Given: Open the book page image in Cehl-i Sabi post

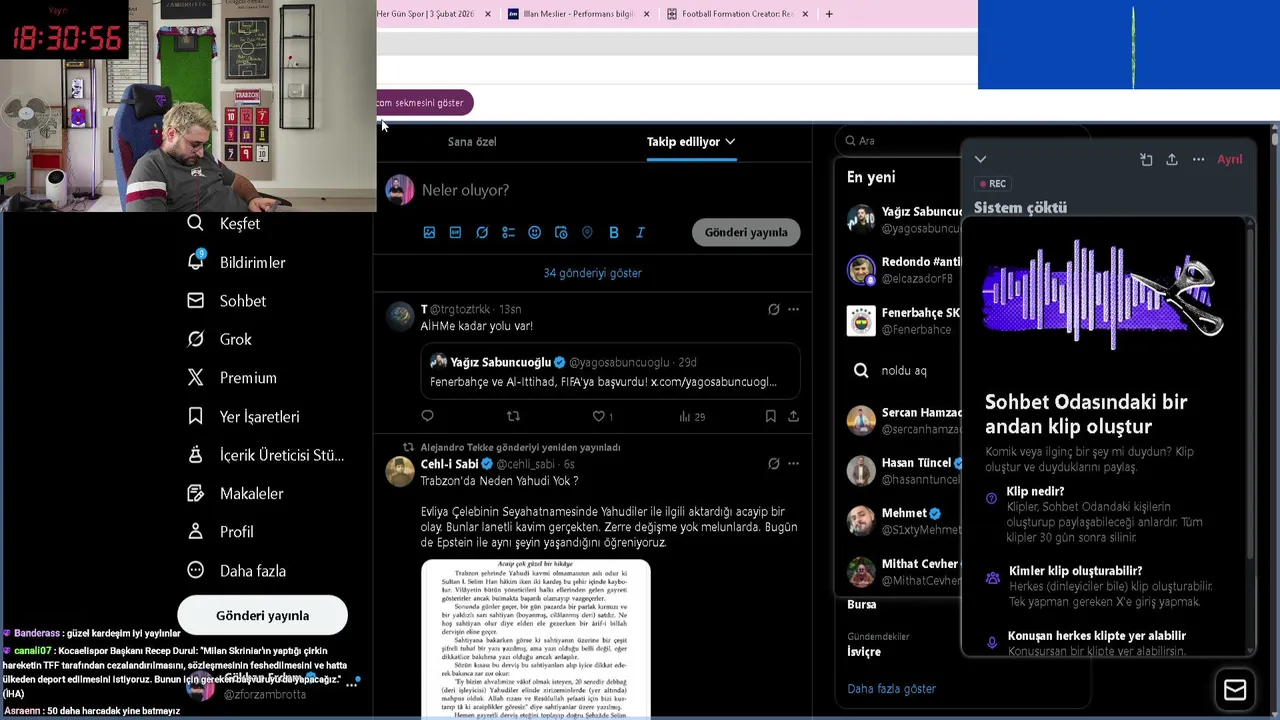Looking at the screenshot, I should point(536,639).
